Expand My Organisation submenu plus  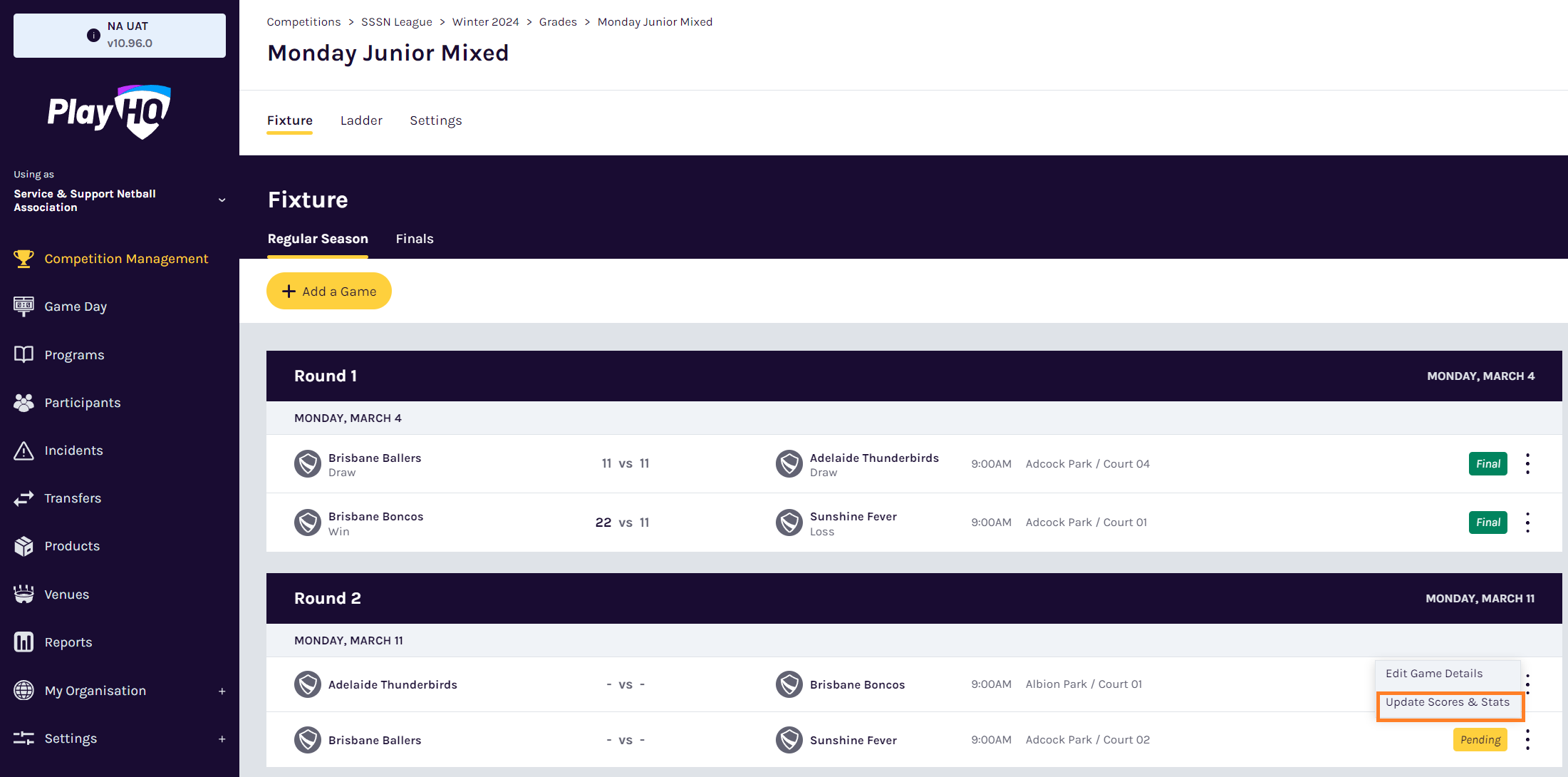222,691
